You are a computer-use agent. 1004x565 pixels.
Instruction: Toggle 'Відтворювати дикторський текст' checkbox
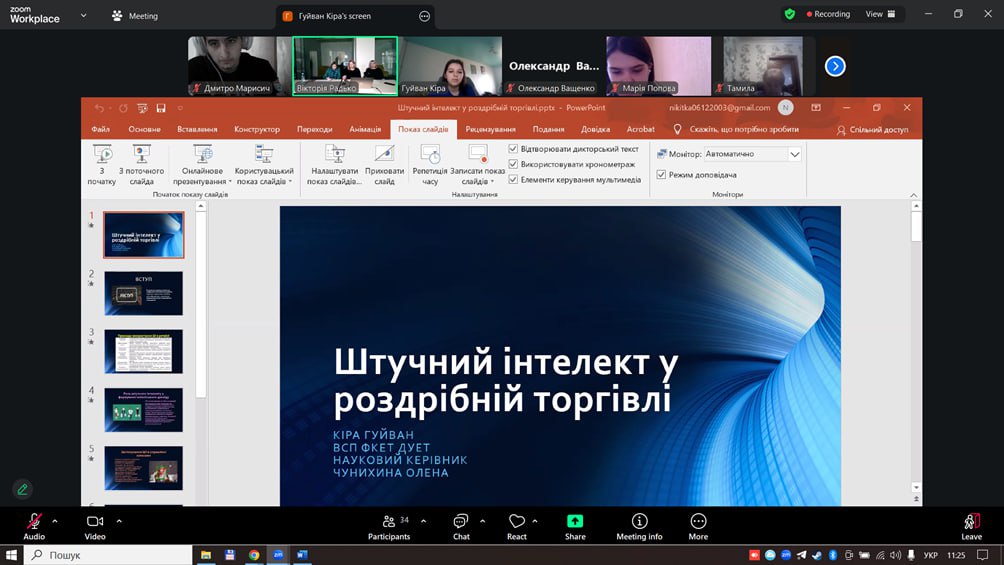coord(514,149)
